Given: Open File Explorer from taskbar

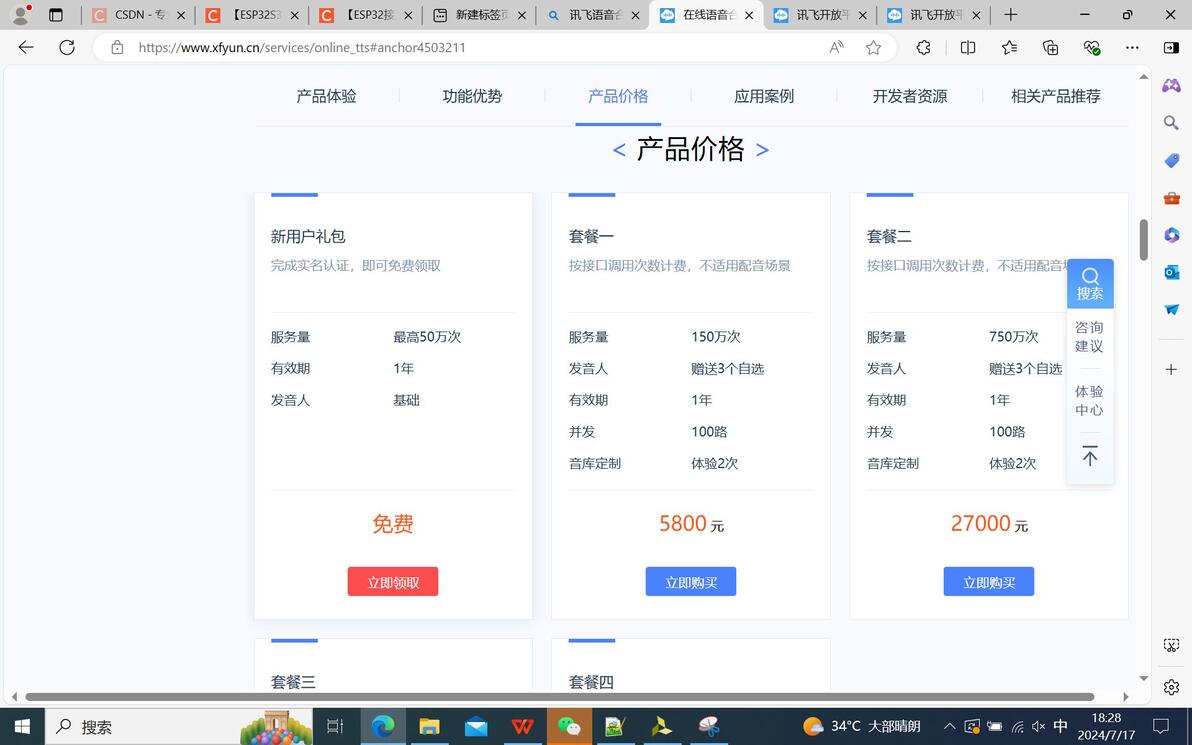Looking at the screenshot, I should click(430, 727).
